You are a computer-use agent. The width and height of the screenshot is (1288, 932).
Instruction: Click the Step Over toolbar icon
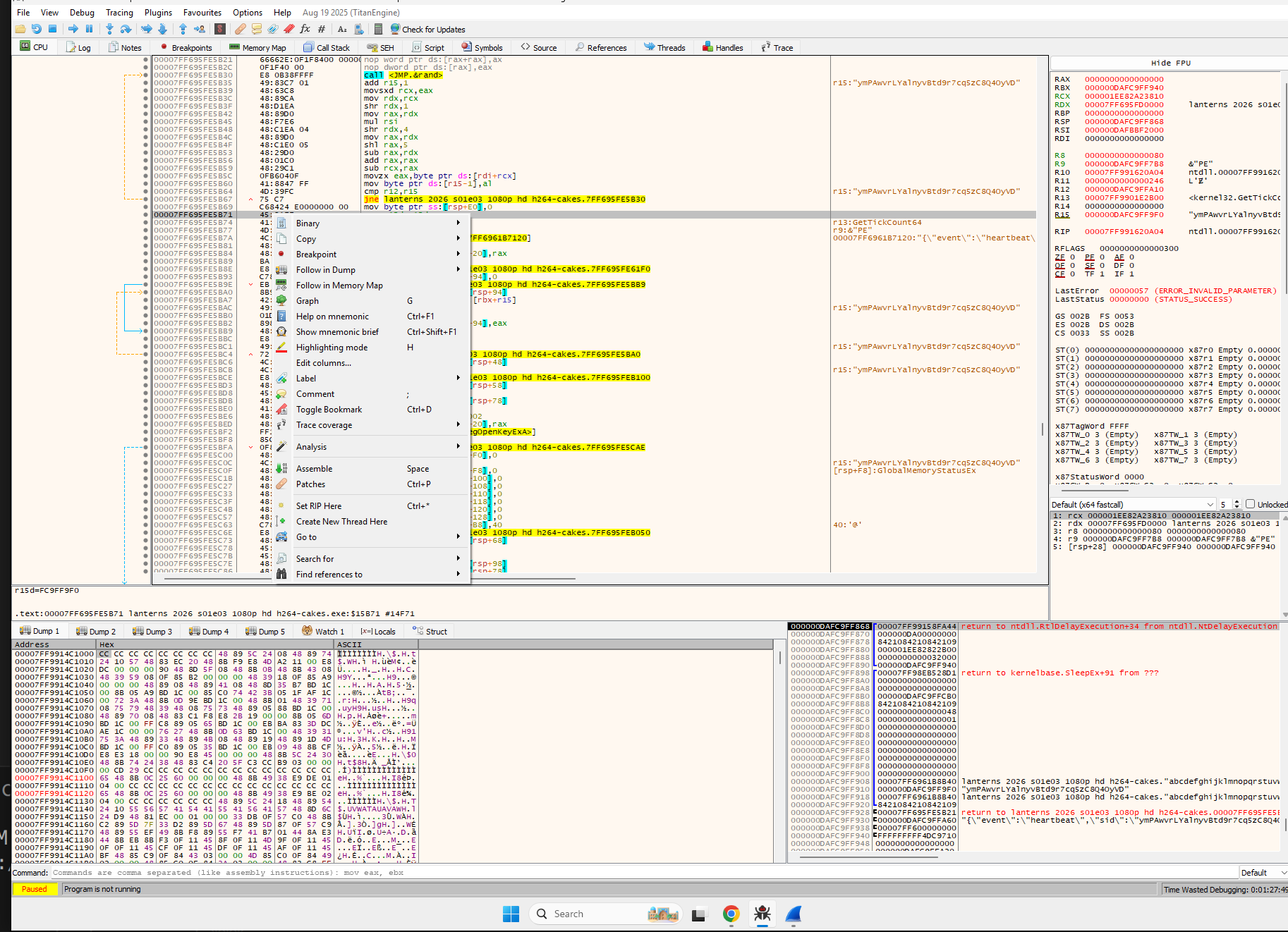(126, 29)
